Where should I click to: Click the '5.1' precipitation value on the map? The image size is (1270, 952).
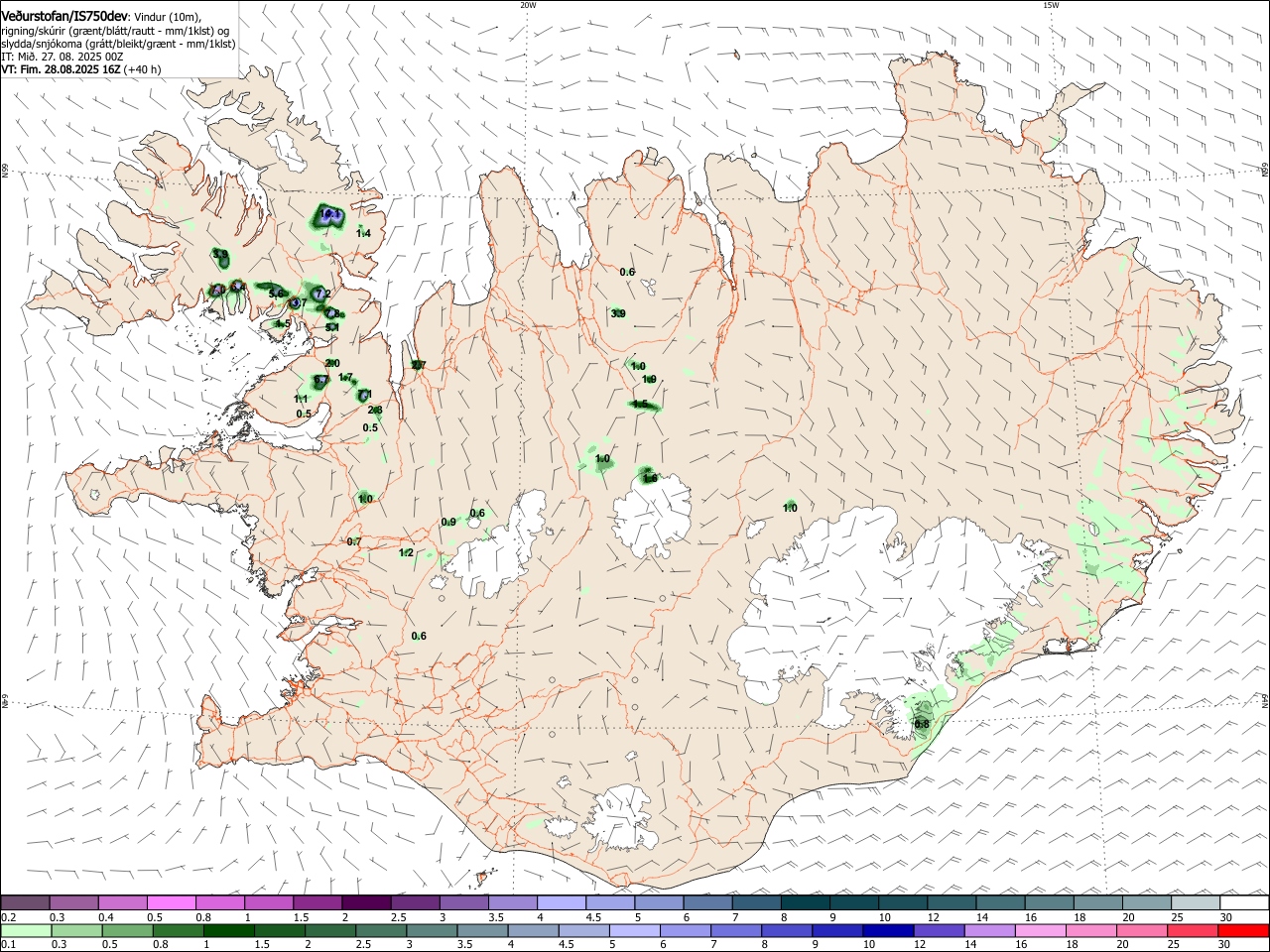332,327
